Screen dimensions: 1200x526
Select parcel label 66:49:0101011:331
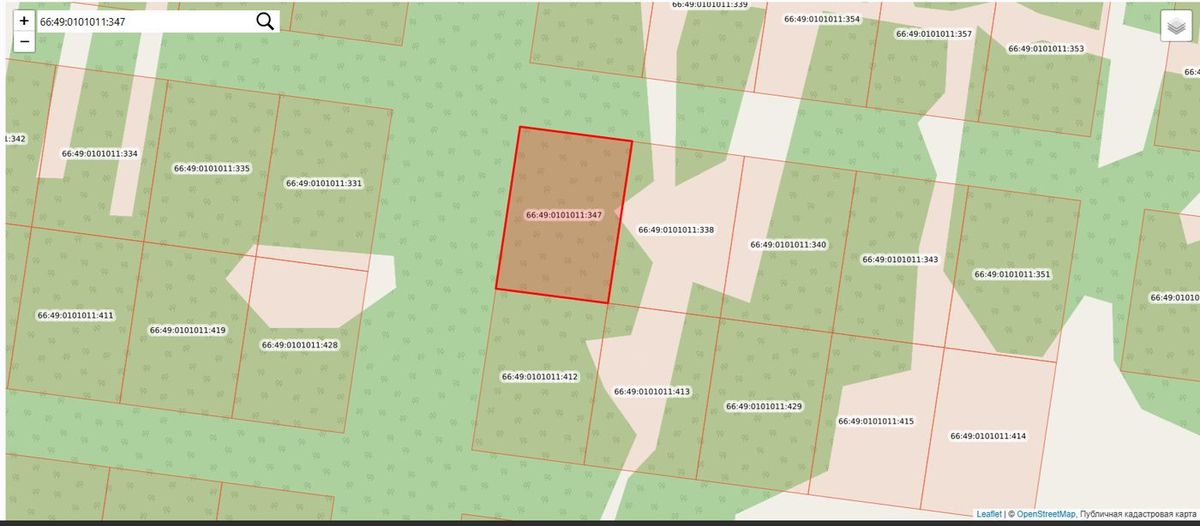[323, 183]
